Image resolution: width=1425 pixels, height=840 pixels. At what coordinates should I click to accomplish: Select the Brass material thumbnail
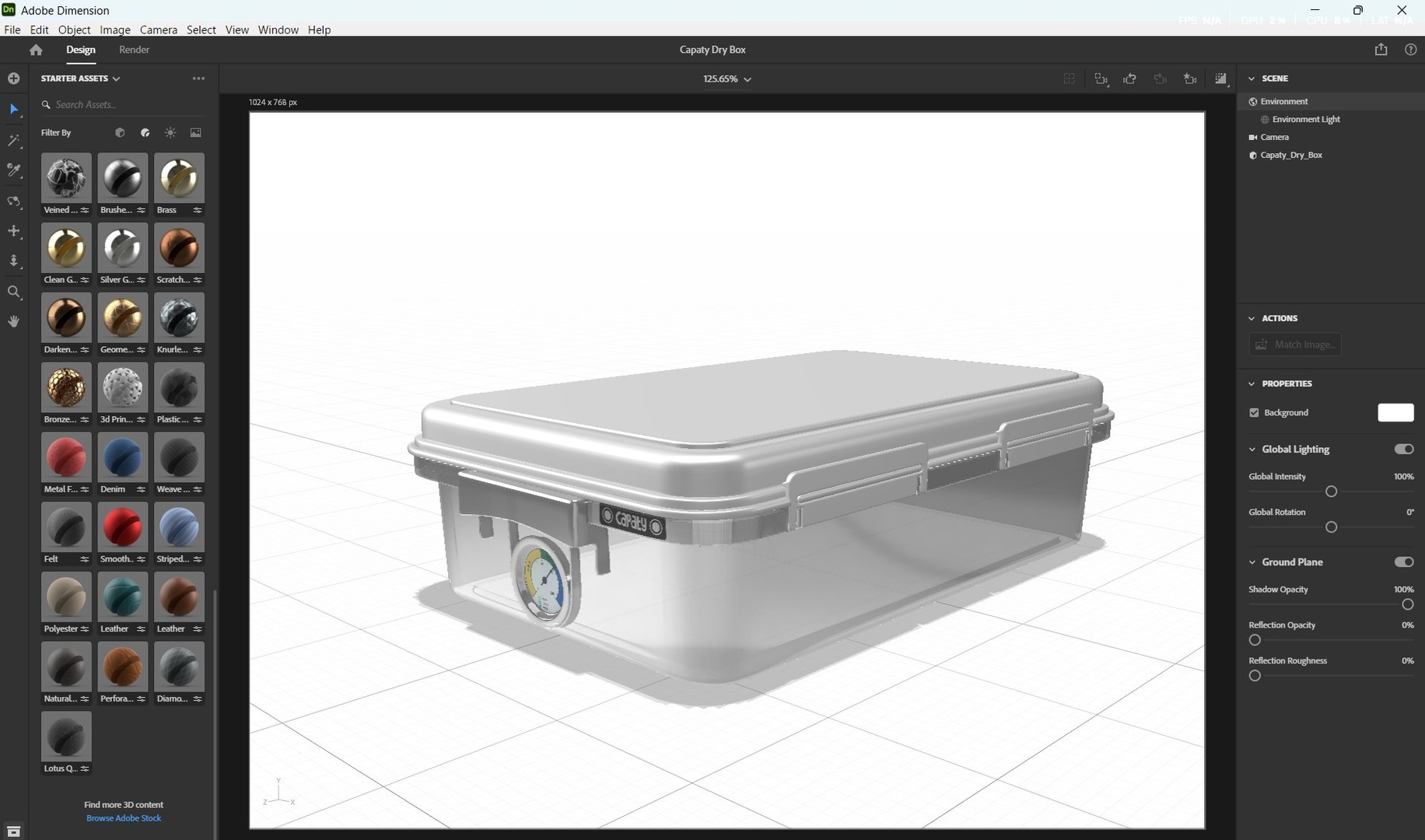(x=179, y=178)
